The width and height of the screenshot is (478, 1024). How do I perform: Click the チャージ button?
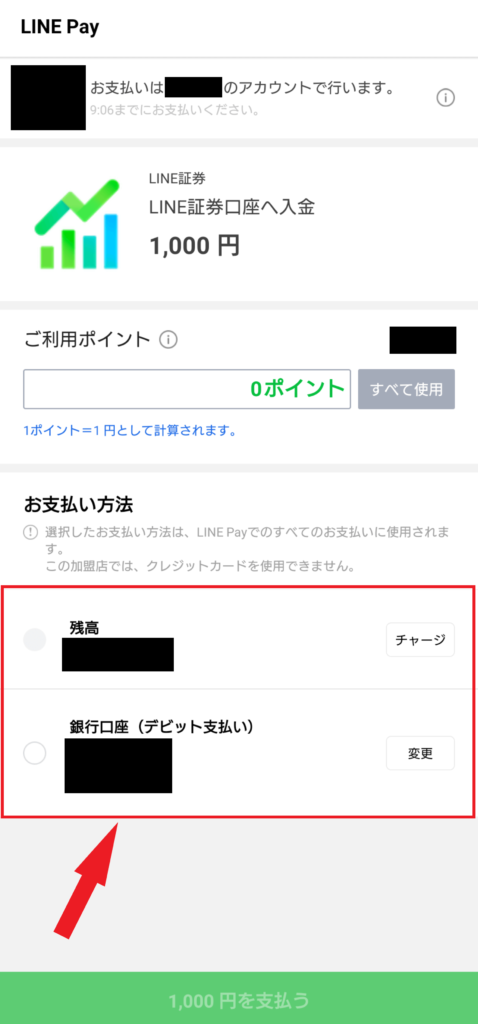(x=421, y=639)
